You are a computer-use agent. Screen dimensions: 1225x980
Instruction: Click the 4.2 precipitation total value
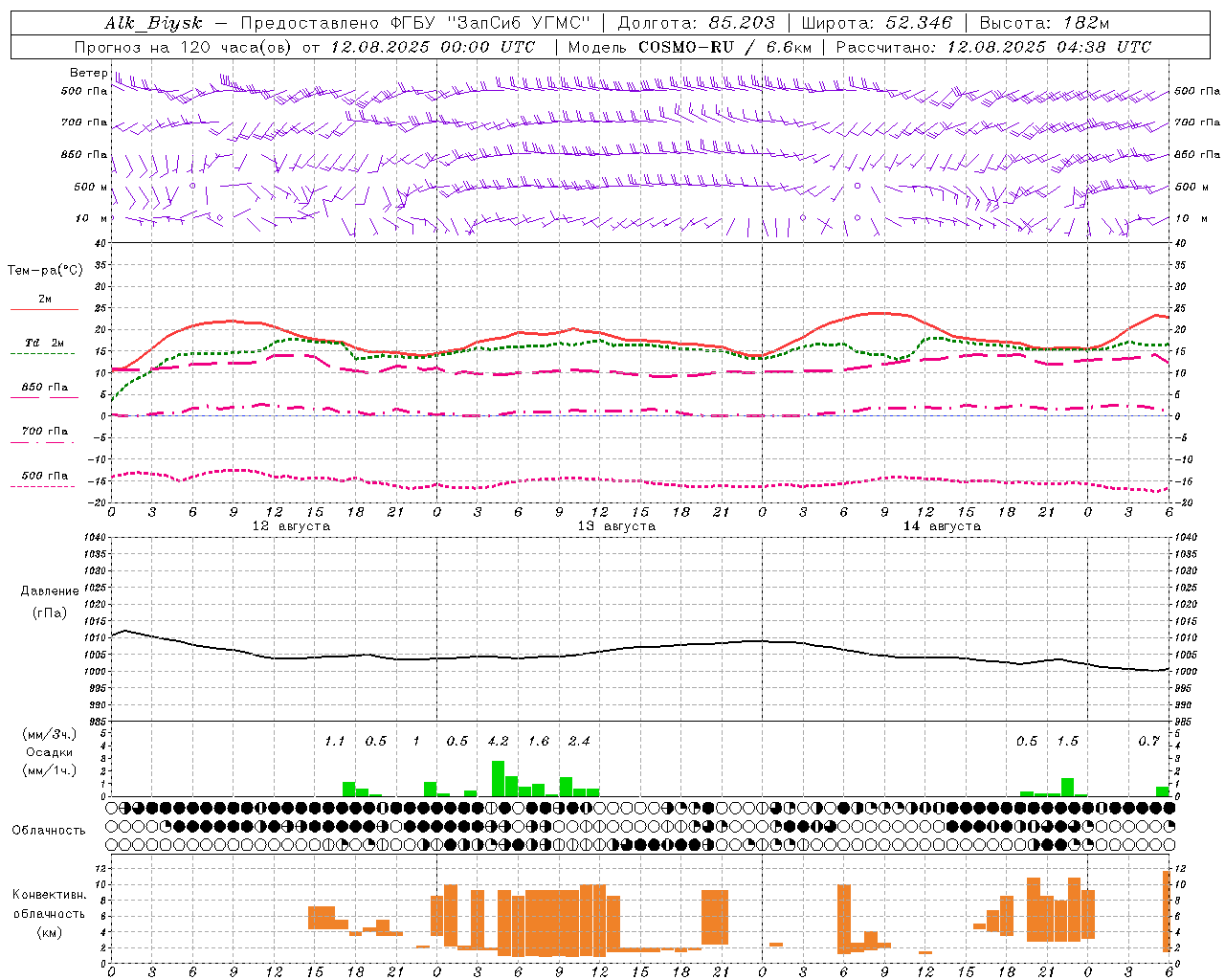coord(498,741)
